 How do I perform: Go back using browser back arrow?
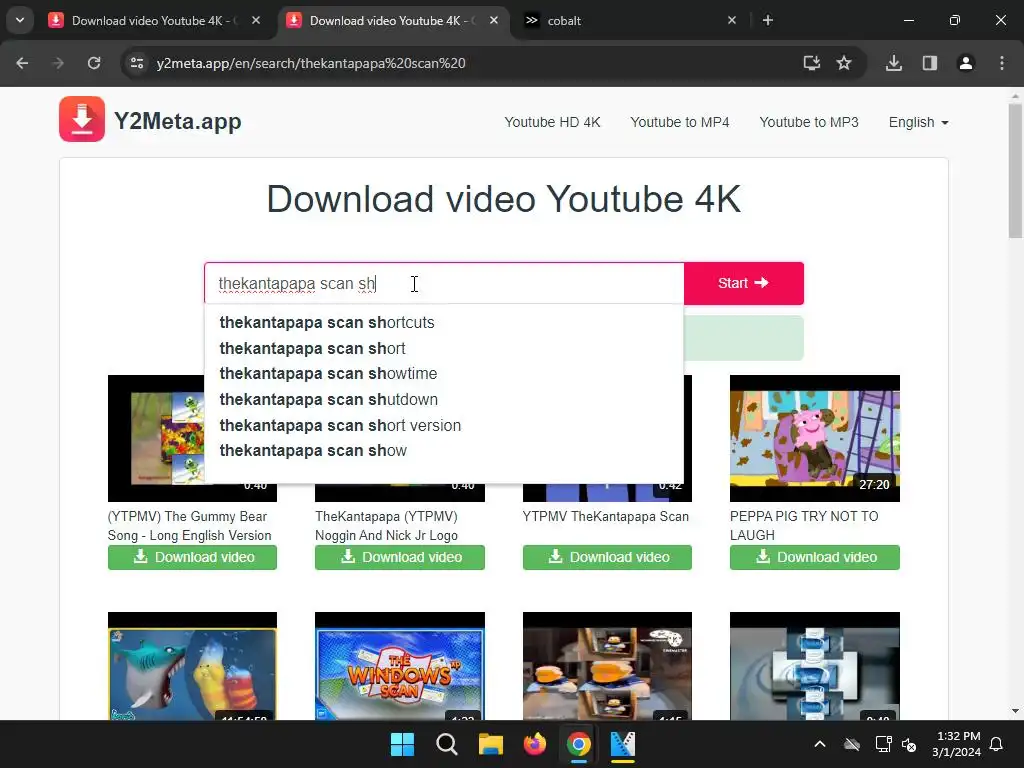[22, 63]
